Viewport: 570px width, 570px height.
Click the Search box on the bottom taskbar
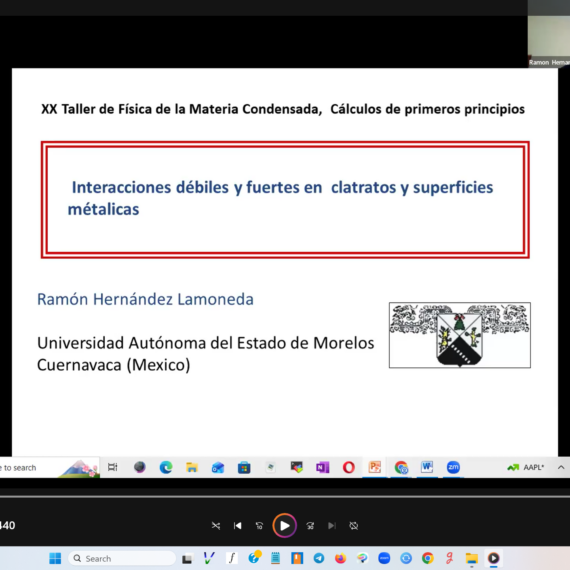point(122,558)
